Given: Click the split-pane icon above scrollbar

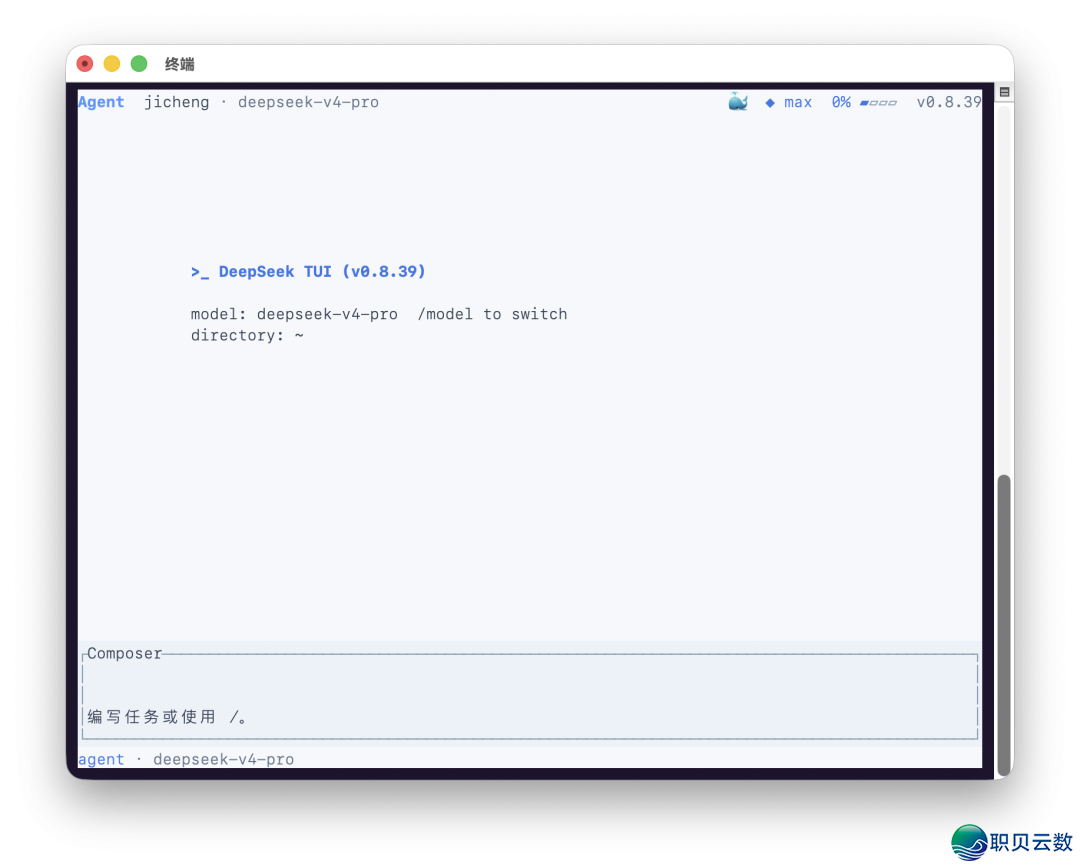Looking at the screenshot, I should point(1004,92).
